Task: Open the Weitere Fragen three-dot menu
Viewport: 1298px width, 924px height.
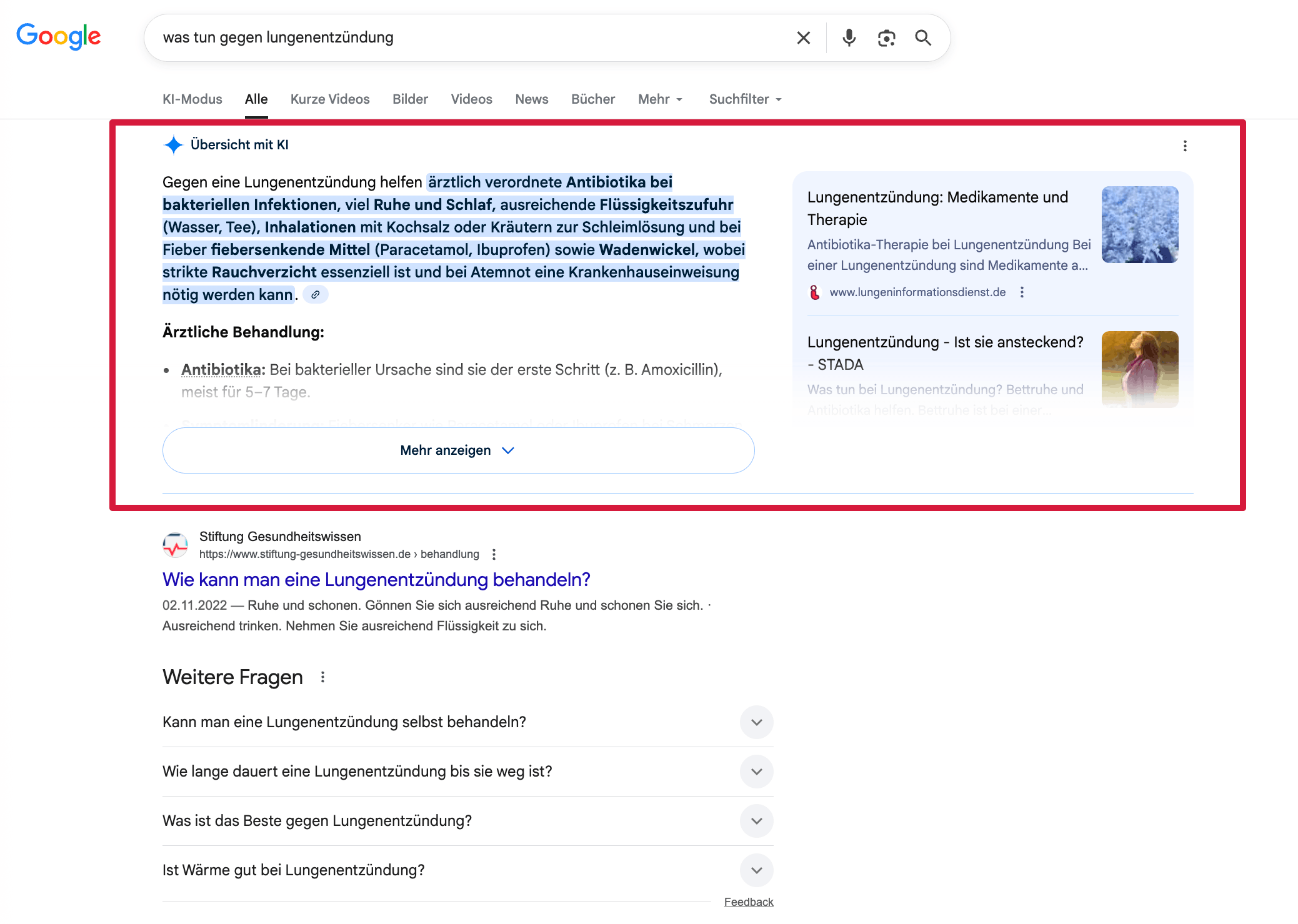Action: [x=323, y=676]
